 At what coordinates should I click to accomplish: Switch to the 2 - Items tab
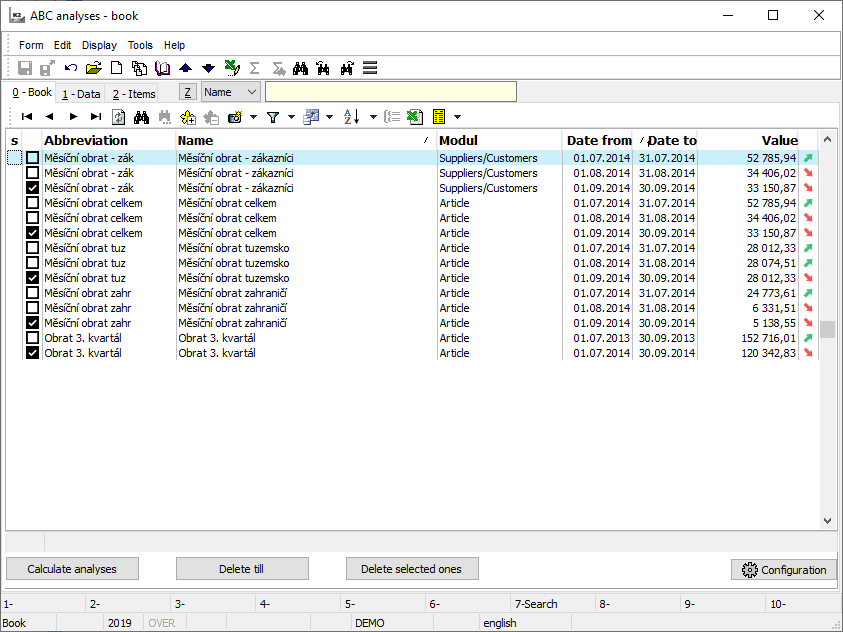134,94
